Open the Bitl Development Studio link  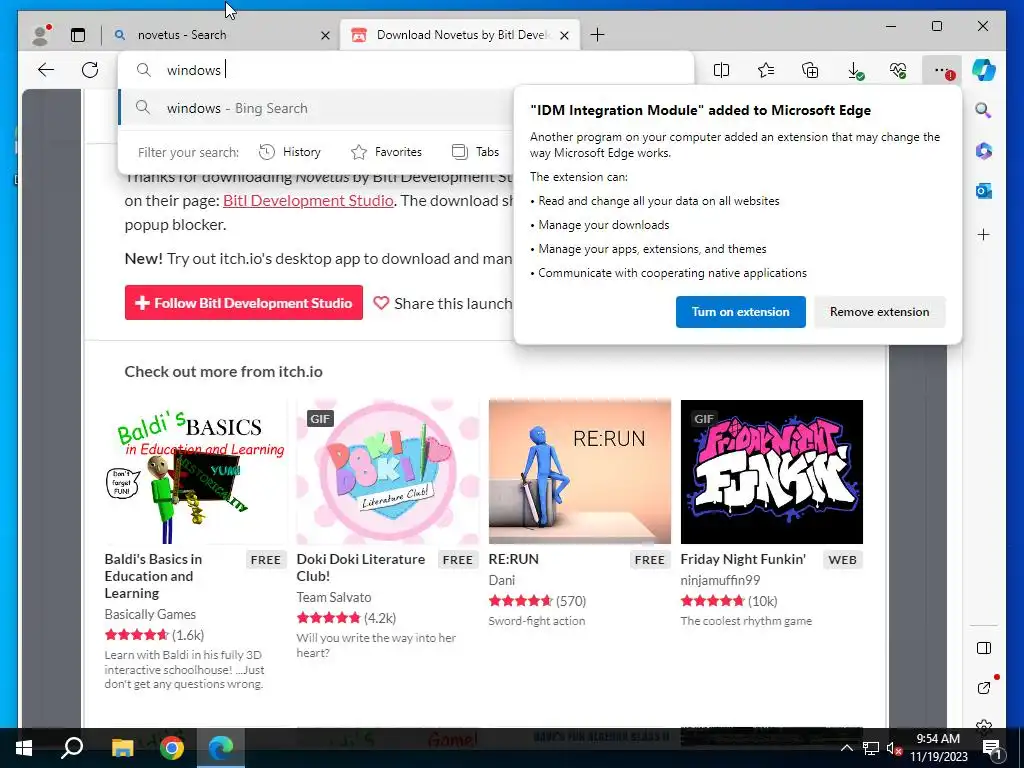[308, 200]
